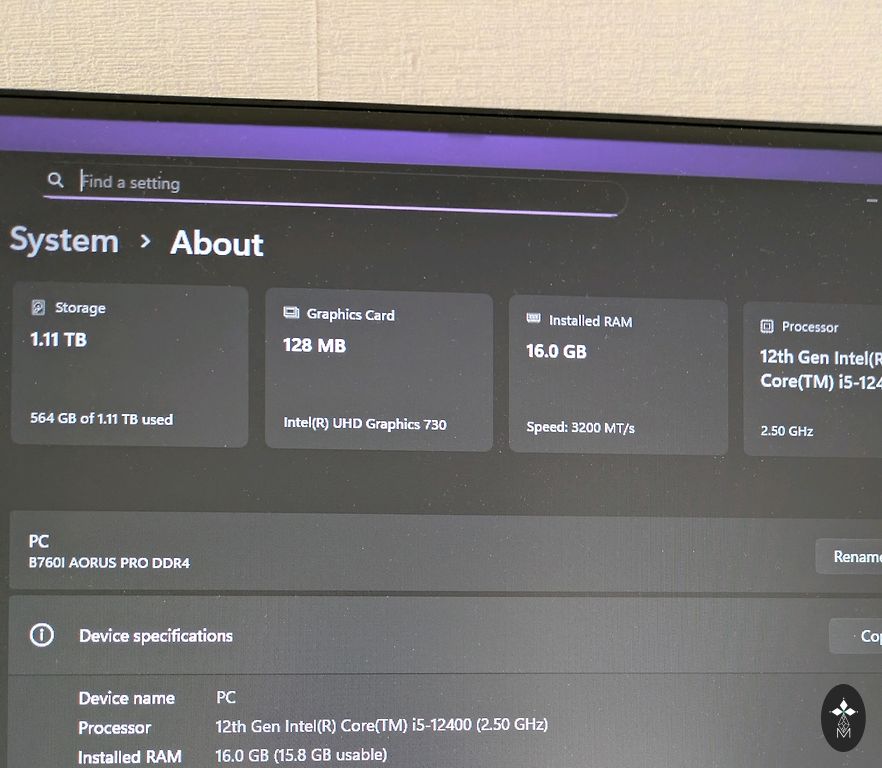The image size is (882, 768).
Task: Click the watermark logo in the corner
Action: [x=843, y=718]
